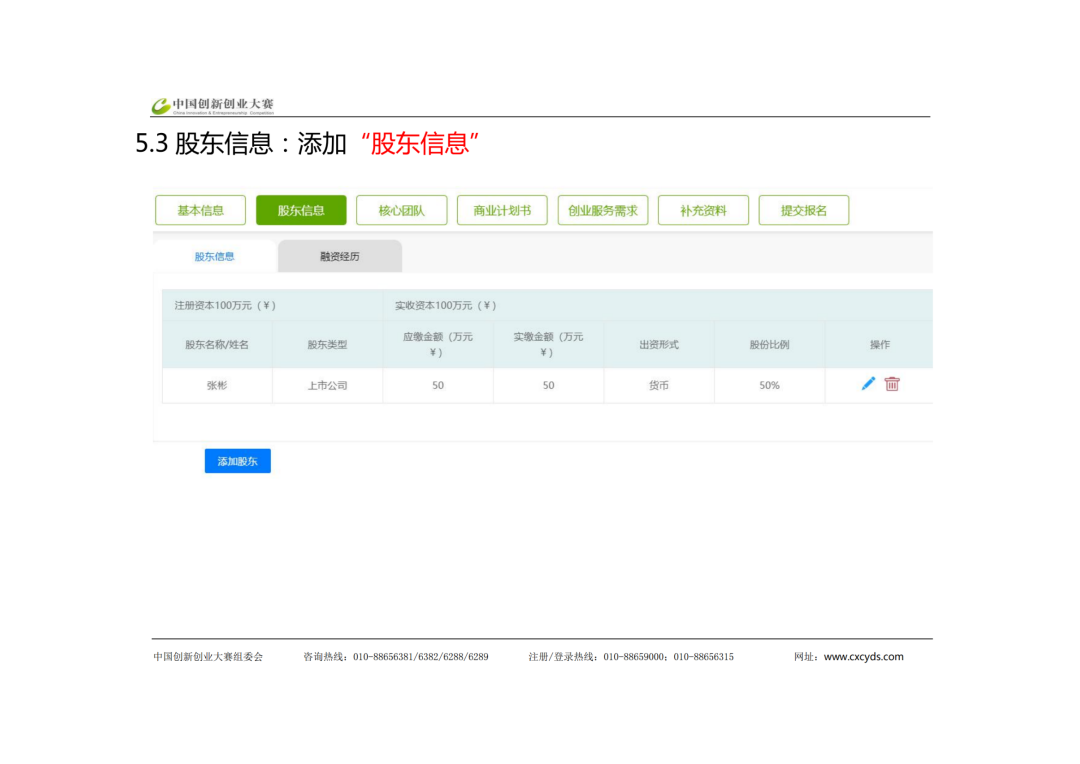This screenshot has height=764, width=1080.
Task: Click the pencil edit icon for 张彬
Action: point(868,384)
